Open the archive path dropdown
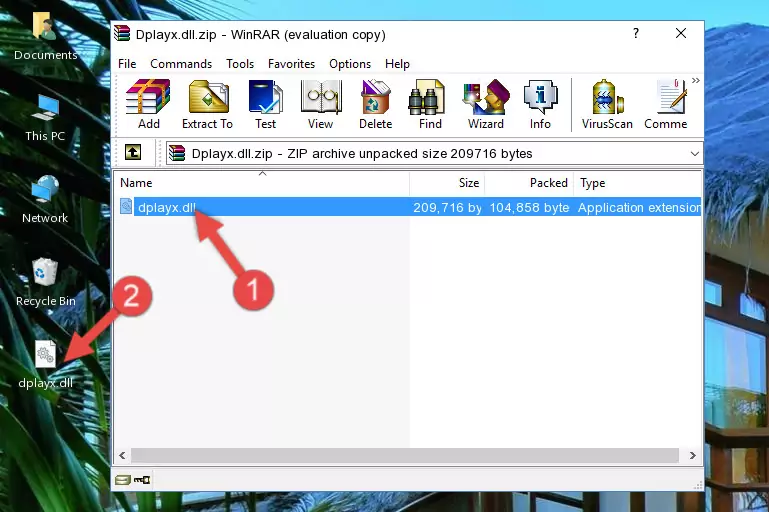769x512 pixels. (694, 154)
